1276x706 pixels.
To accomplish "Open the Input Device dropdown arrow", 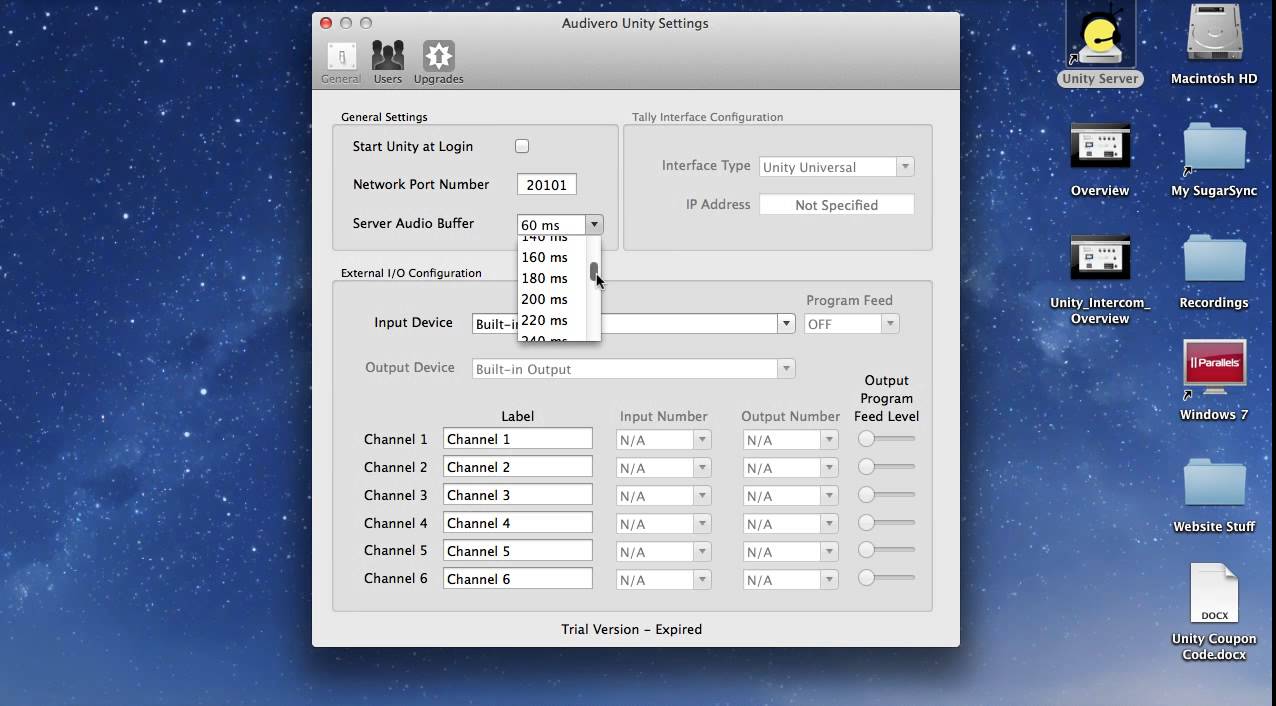I will [787, 324].
